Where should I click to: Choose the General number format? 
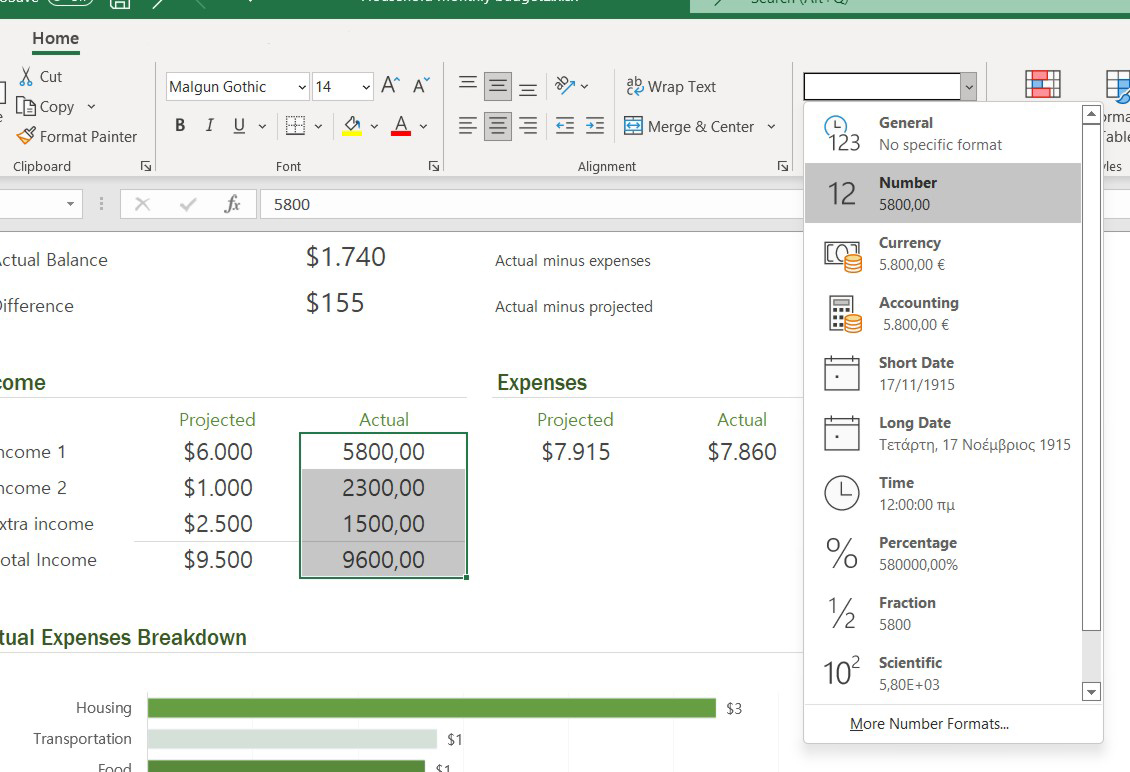point(943,133)
